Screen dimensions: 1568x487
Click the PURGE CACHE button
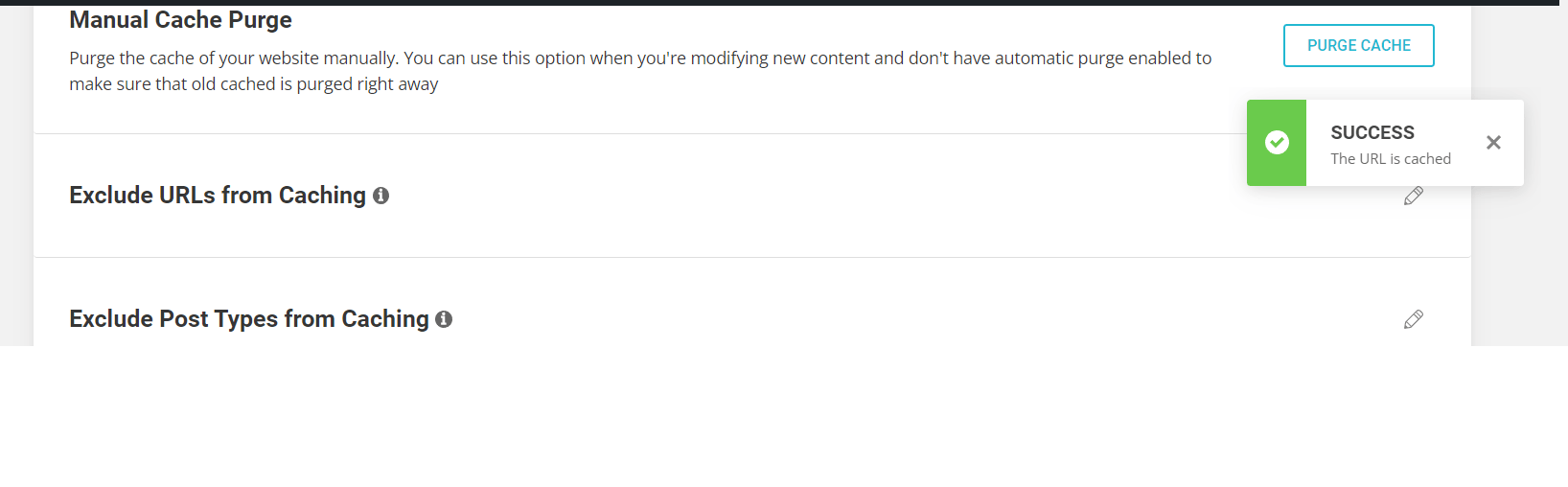click(x=1358, y=45)
